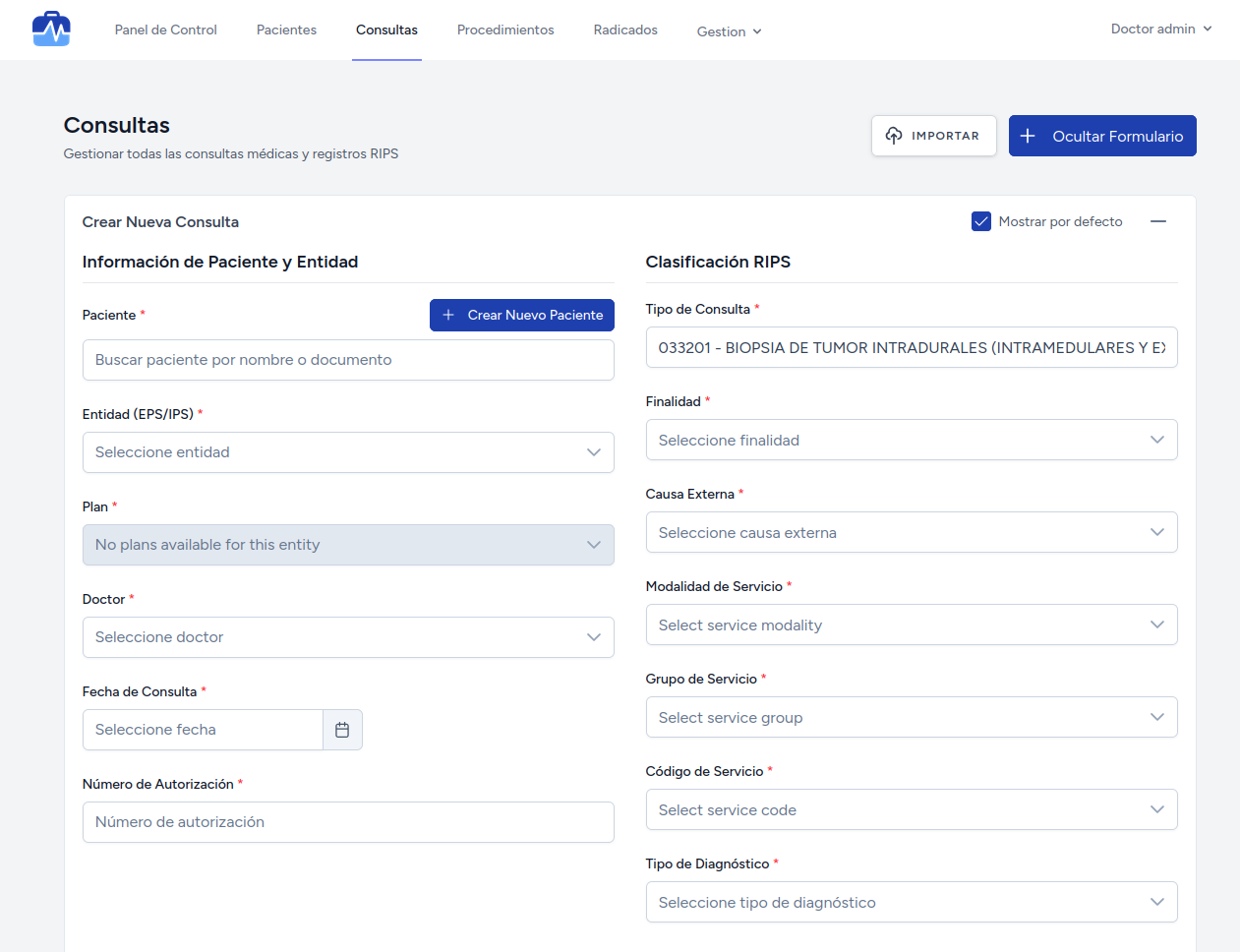Expand the Modalidad de Servicio selector

911,625
